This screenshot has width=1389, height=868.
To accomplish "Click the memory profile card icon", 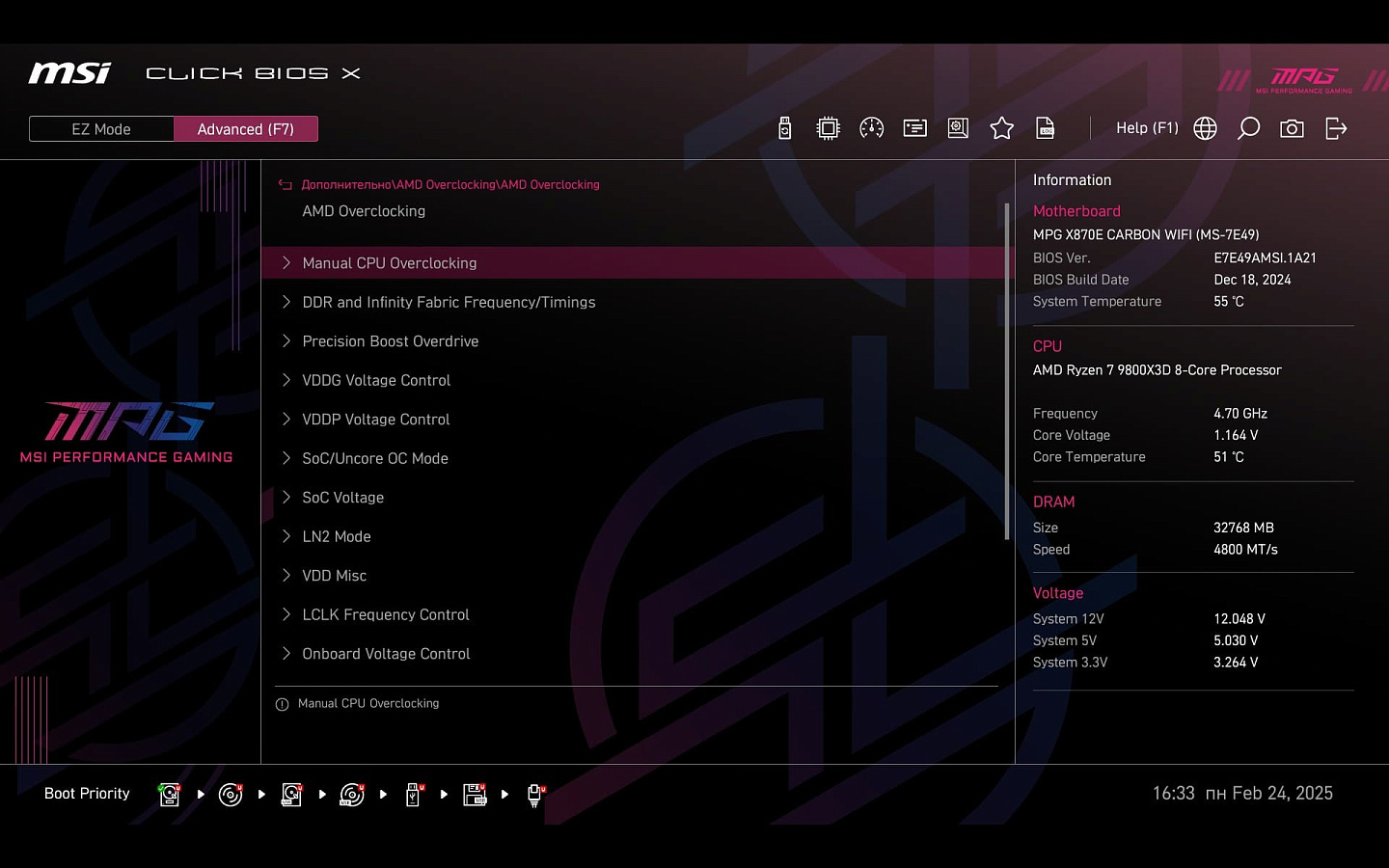I will click(x=914, y=128).
